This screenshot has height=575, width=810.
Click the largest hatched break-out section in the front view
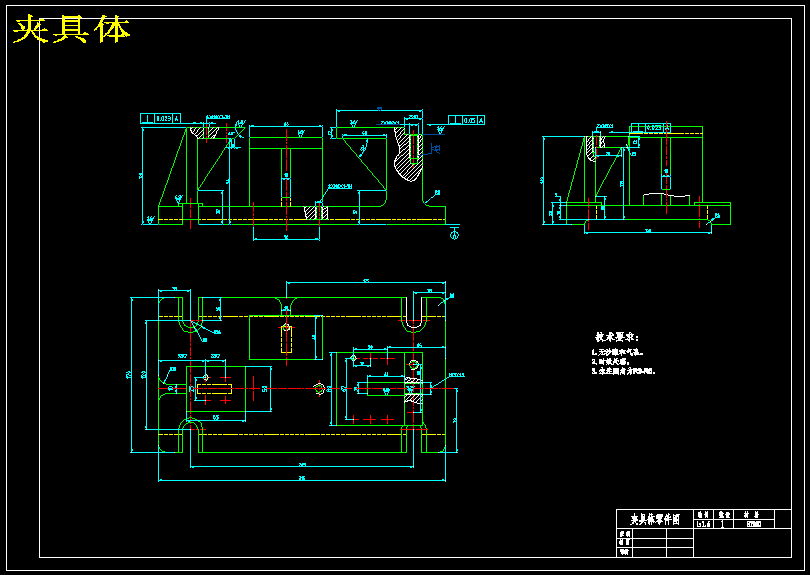408,154
